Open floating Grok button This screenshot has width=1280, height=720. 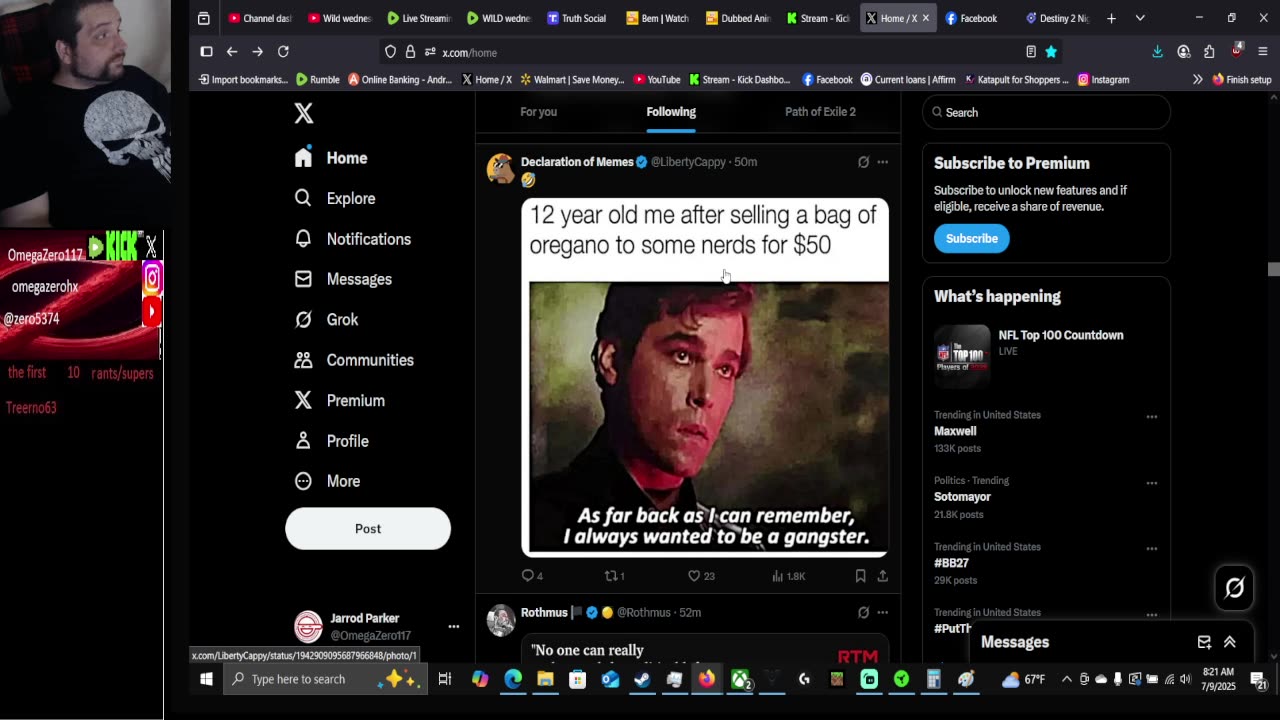(1234, 588)
